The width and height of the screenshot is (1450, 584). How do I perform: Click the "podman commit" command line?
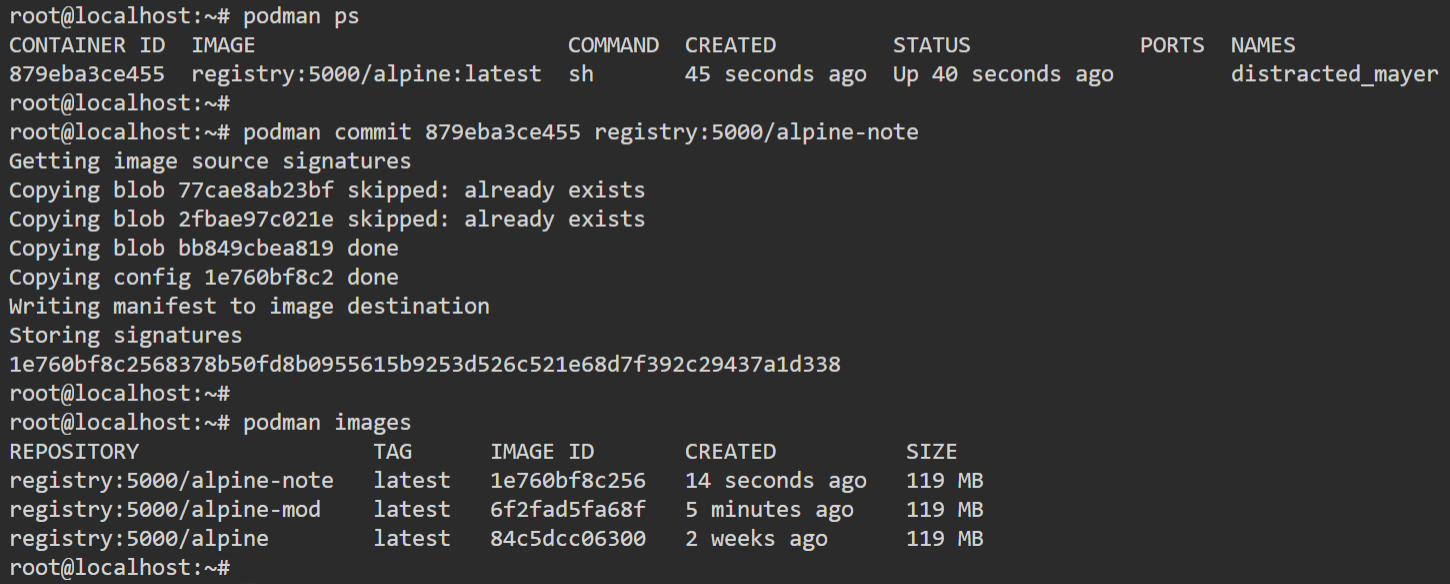(x=580, y=132)
